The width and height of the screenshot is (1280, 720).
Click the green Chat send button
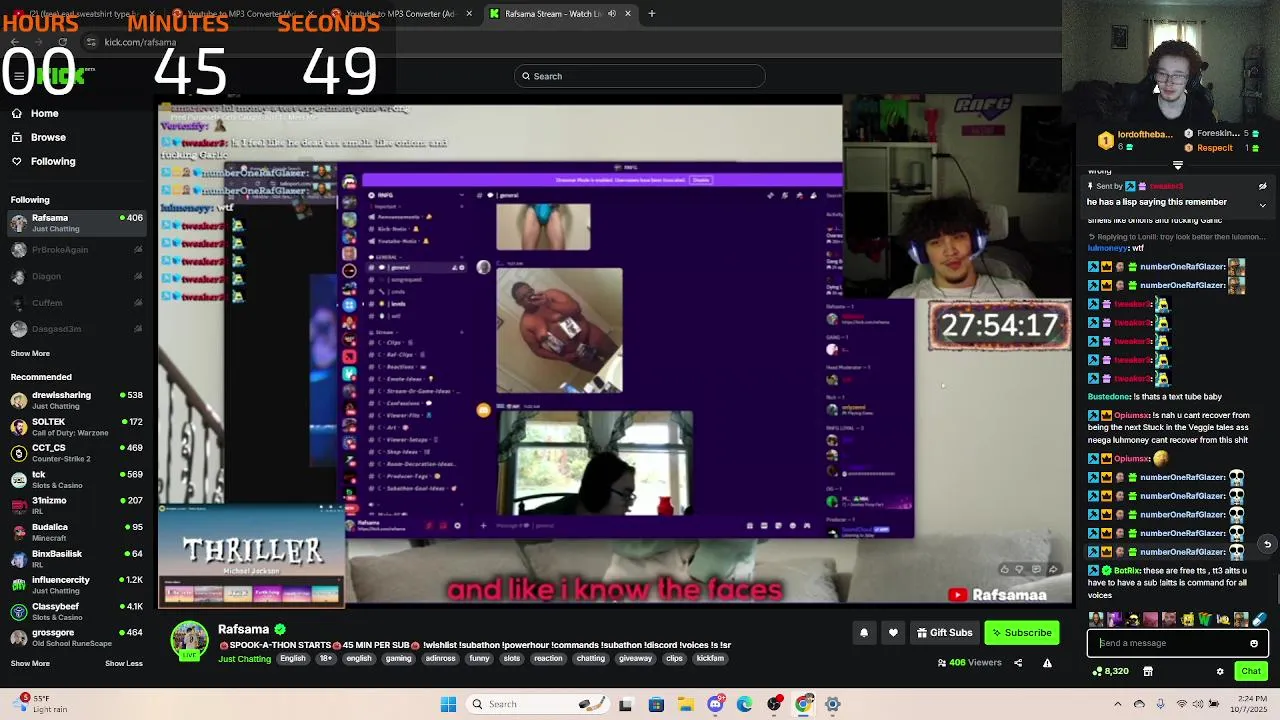1251,671
